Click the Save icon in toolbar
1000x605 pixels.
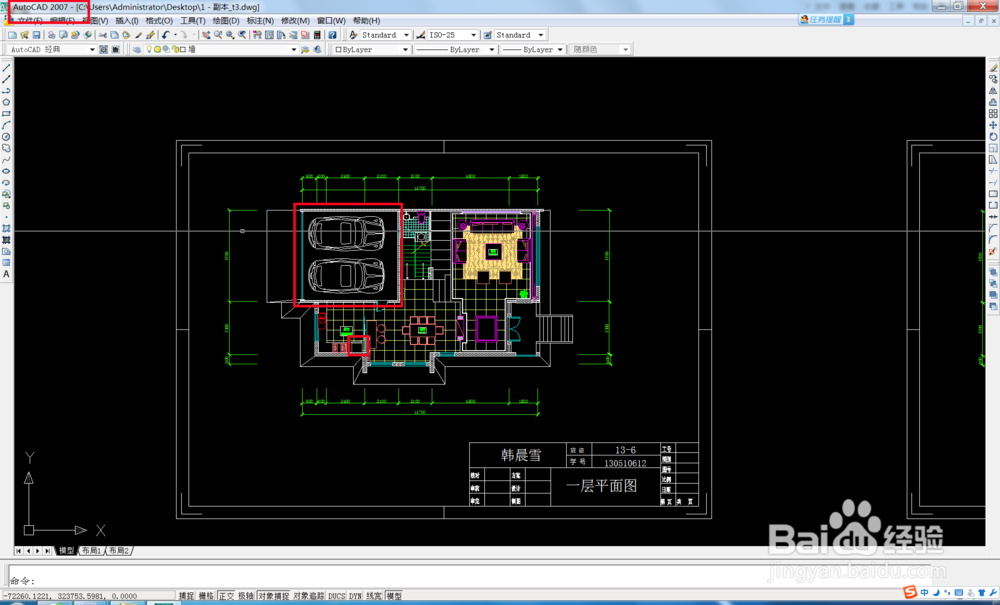pyautogui.click(x=37, y=35)
